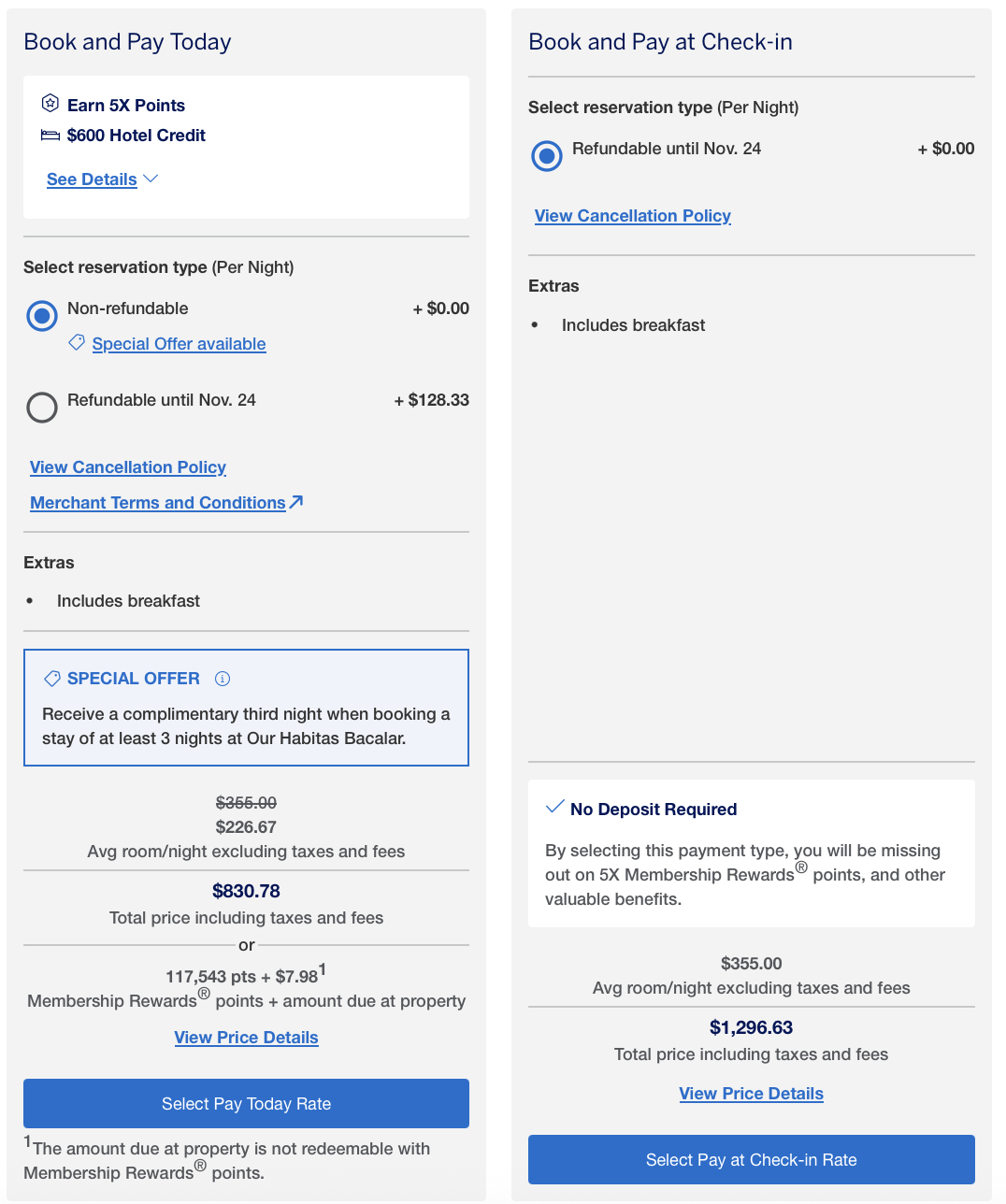The height and width of the screenshot is (1204, 1006).
Task: View Cancellation Policy for Pay at Check-in
Action: (x=633, y=216)
